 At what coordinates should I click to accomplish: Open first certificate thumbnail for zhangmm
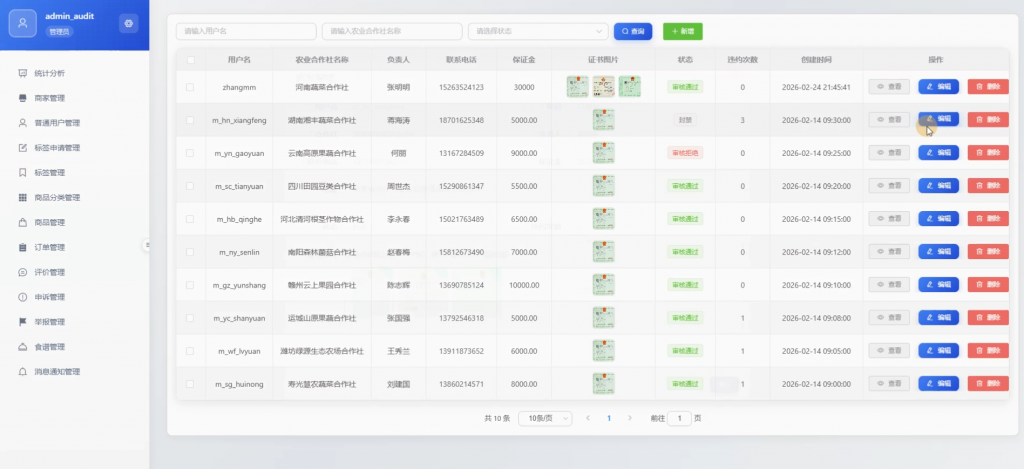[577, 87]
